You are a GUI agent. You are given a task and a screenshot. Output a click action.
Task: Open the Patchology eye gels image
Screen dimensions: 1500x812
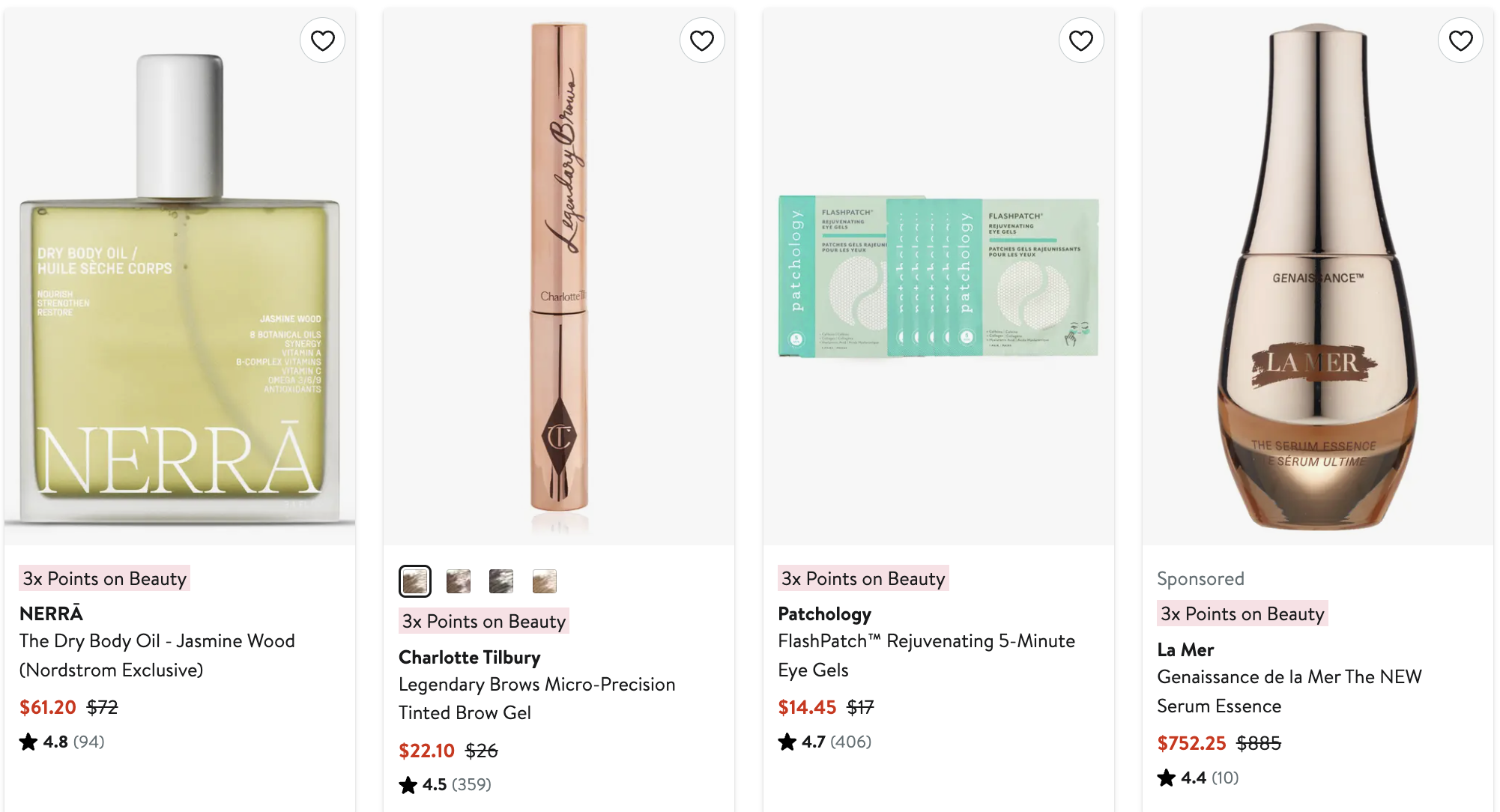pos(938,277)
